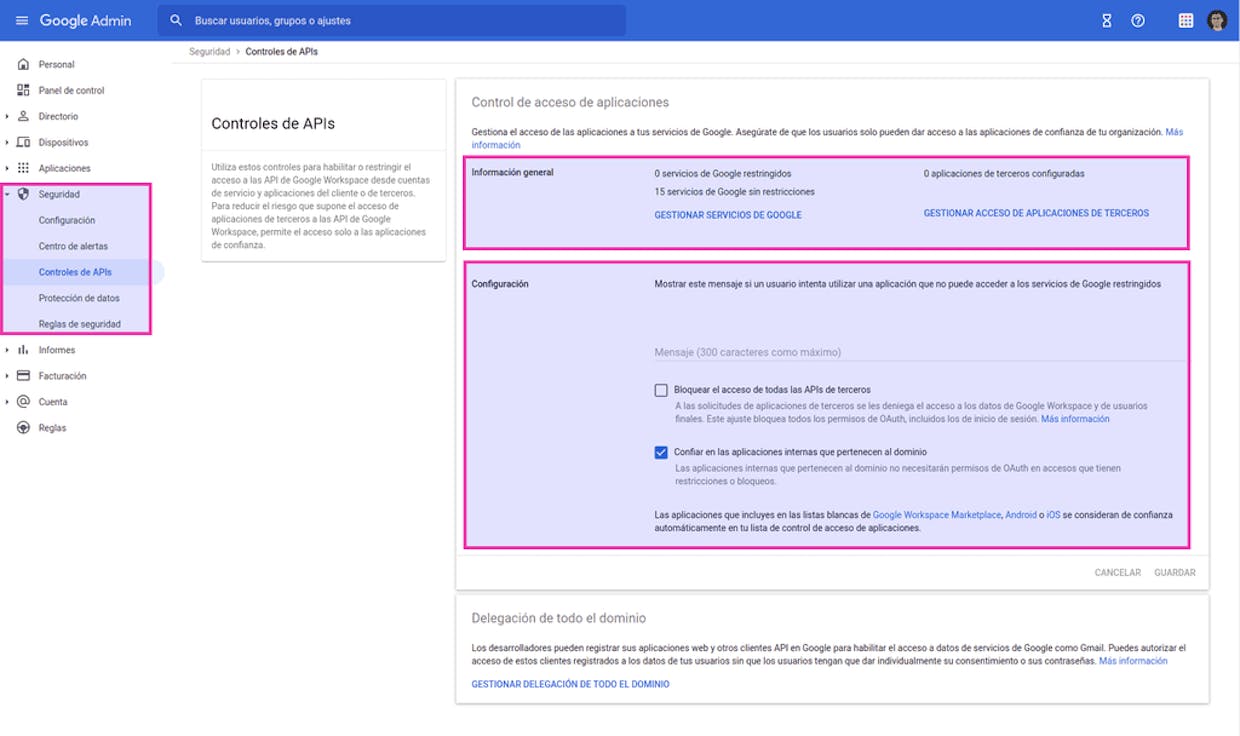Screen dimensions: 1240x736
Task: Click GESTIONAR DELEGACIÓN DE TODO EL DOMINIO
Action: [570, 684]
